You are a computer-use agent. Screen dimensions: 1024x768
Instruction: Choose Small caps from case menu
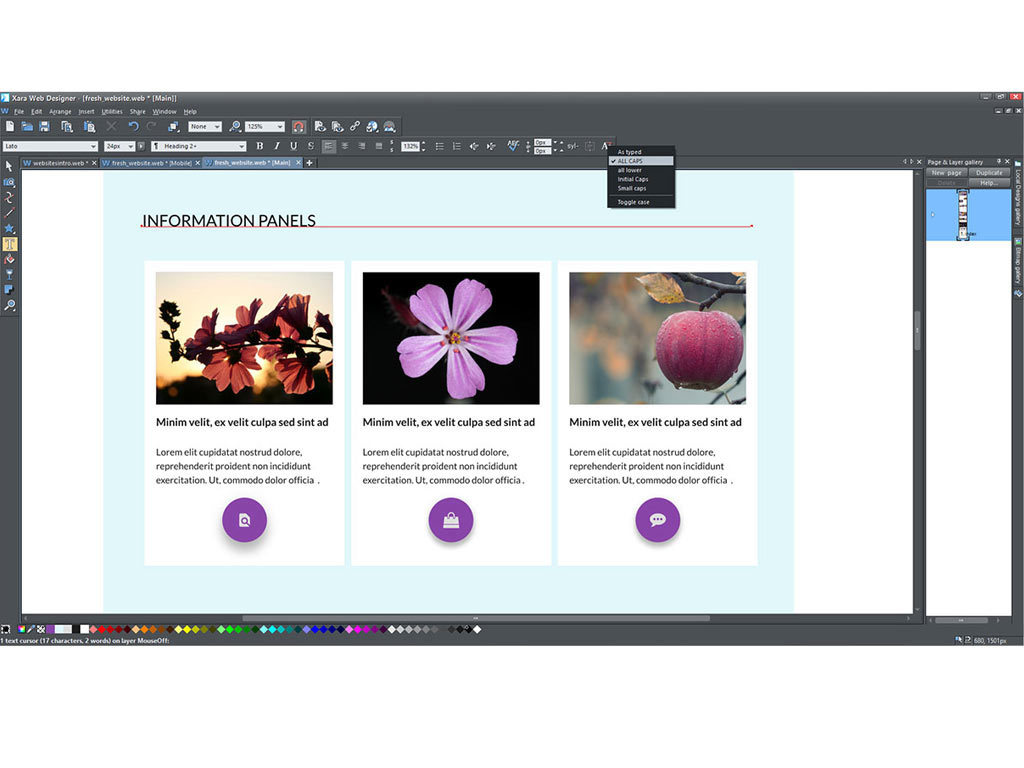click(x=632, y=188)
